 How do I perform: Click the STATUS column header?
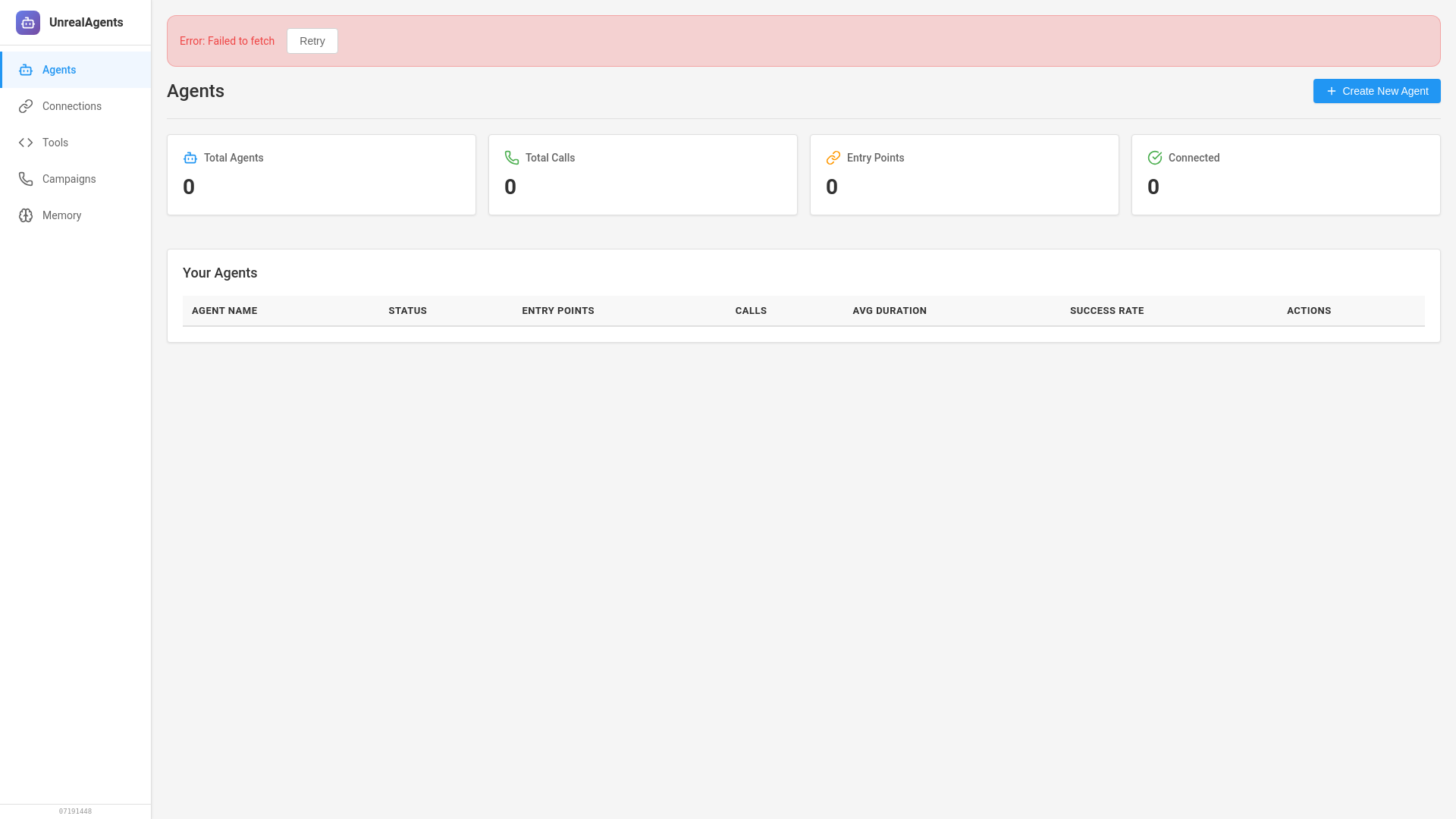click(x=408, y=311)
